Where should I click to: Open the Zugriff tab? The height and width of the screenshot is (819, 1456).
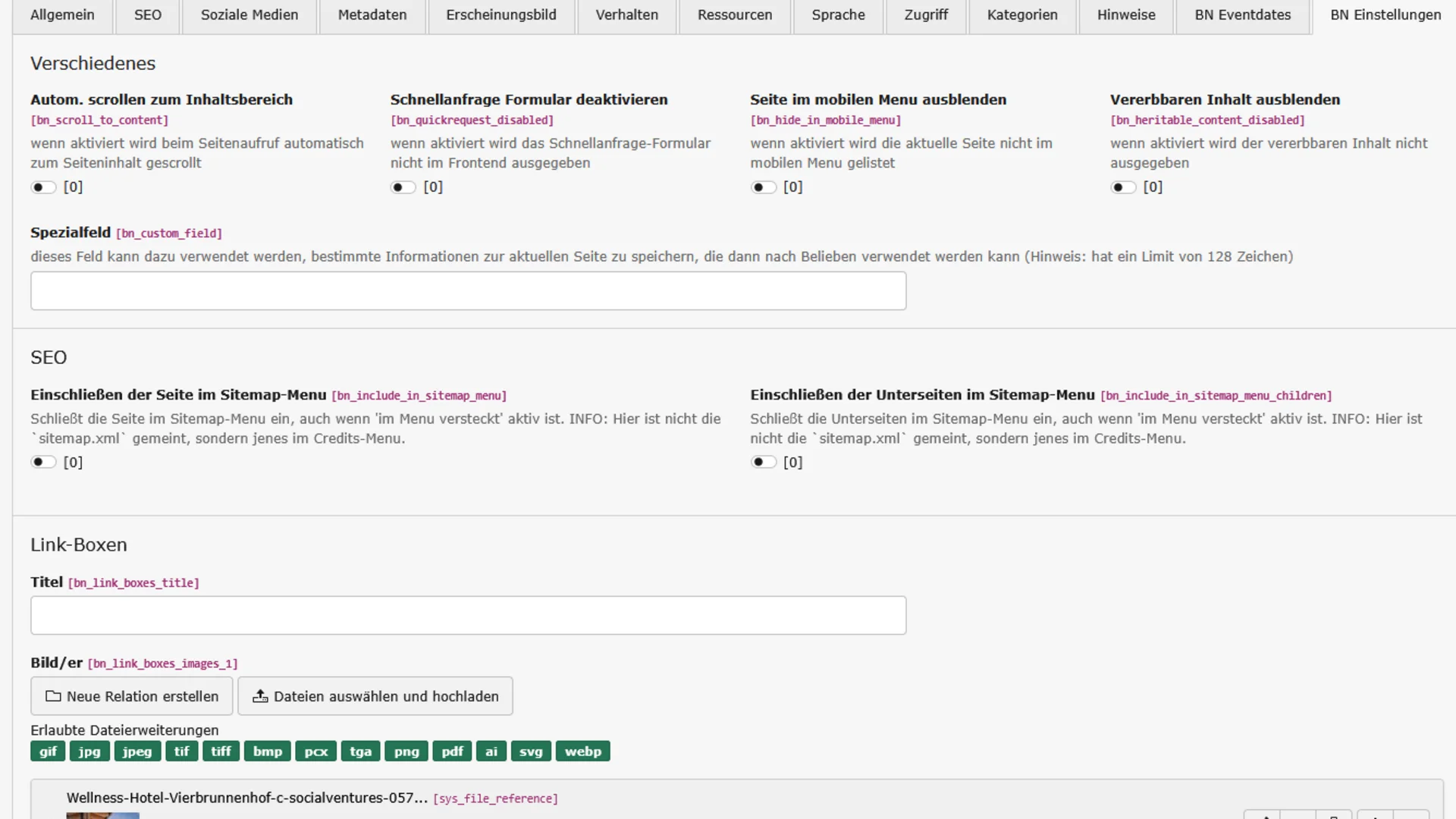[926, 15]
